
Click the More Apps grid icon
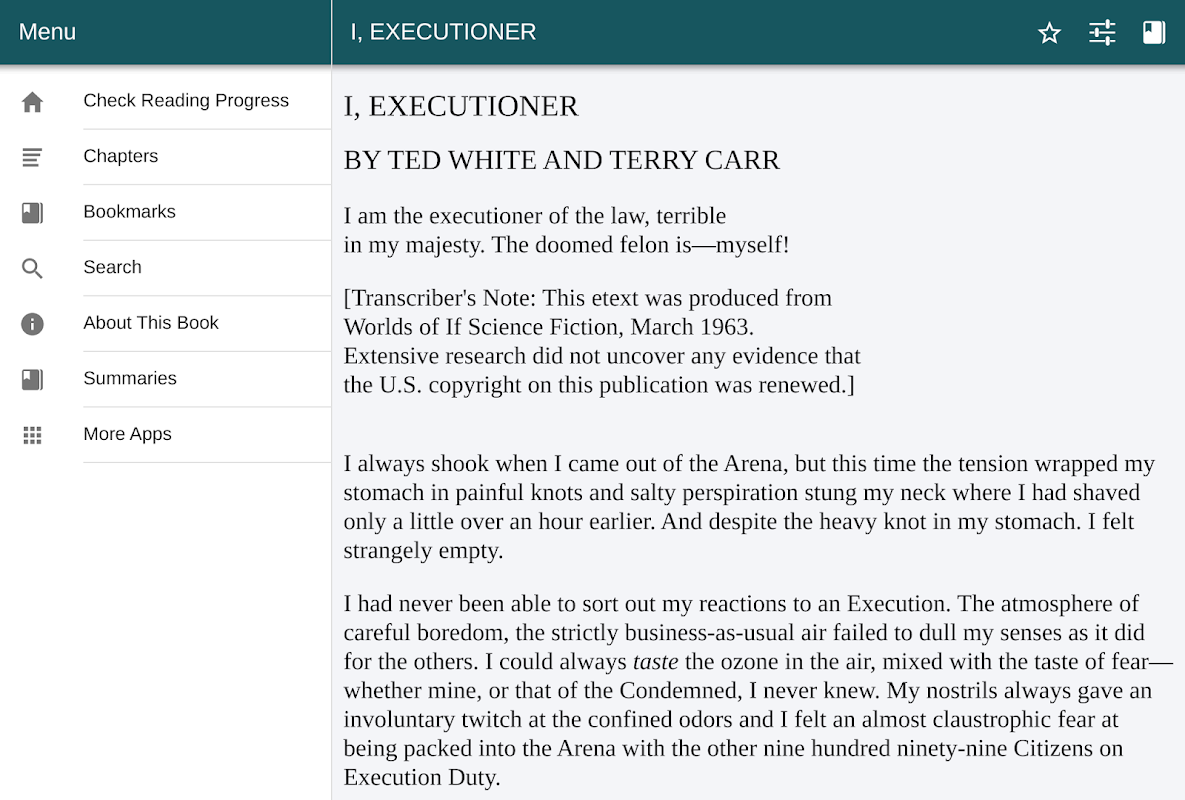(x=33, y=435)
